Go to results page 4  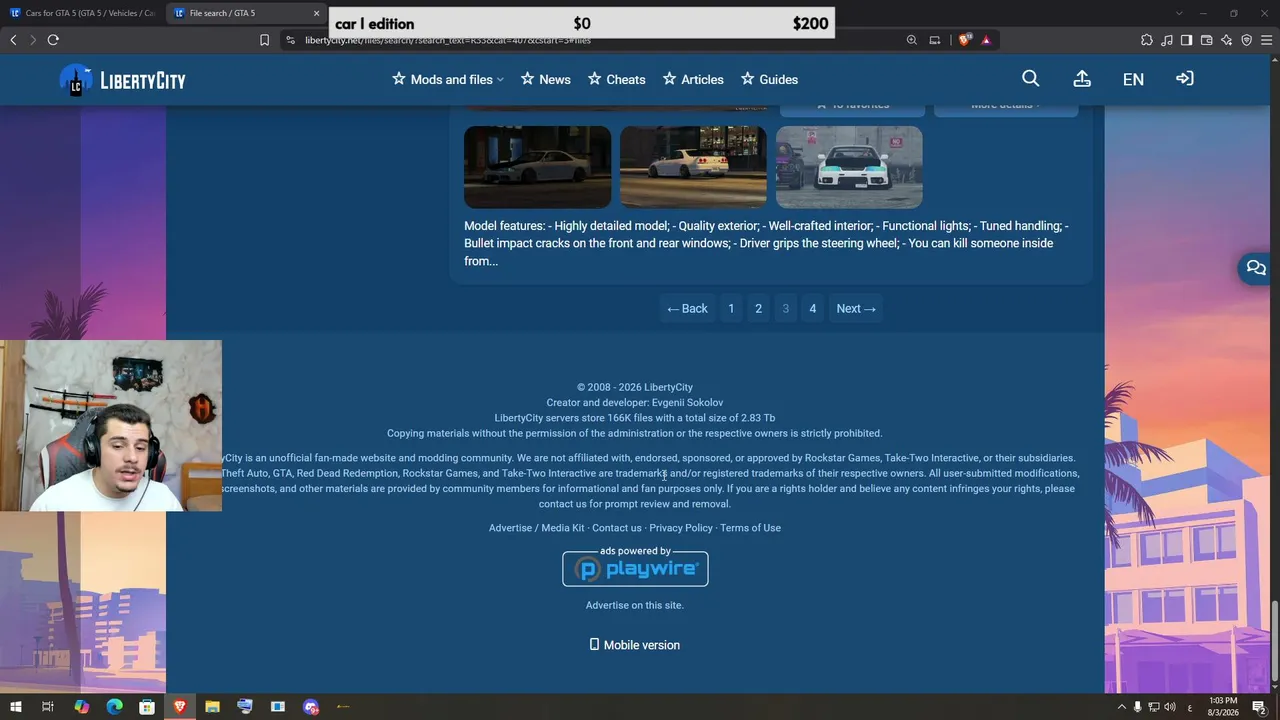coord(812,309)
